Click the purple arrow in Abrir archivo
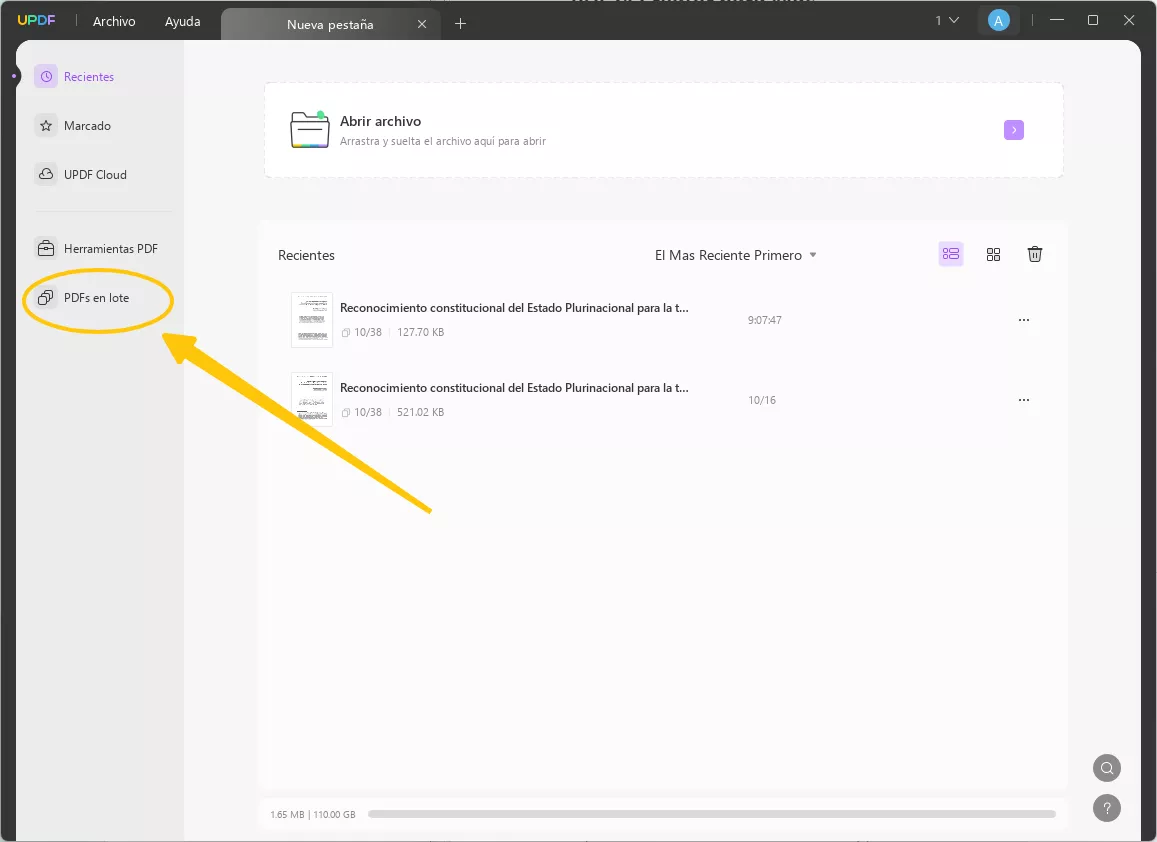The height and width of the screenshot is (842, 1157). [1014, 130]
